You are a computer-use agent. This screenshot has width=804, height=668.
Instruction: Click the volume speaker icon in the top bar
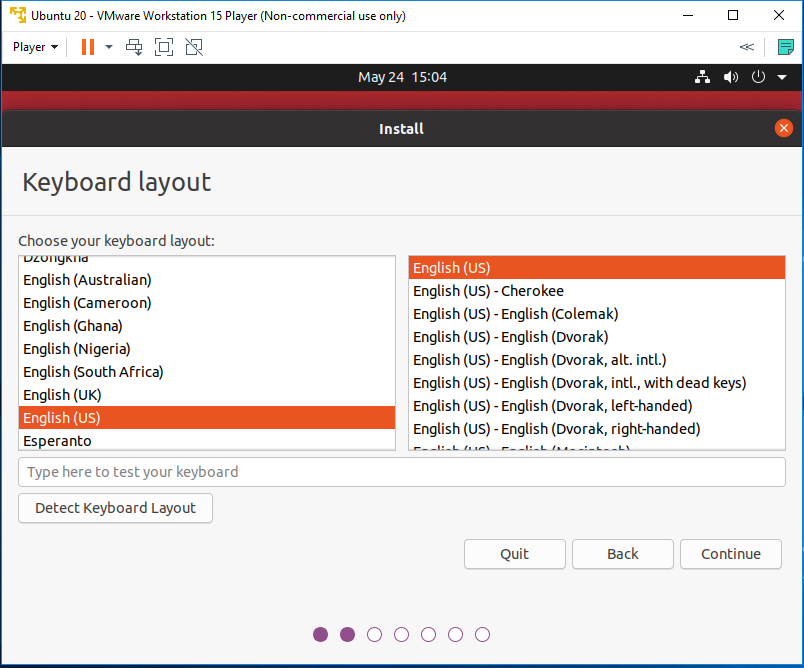click(731, 77)
